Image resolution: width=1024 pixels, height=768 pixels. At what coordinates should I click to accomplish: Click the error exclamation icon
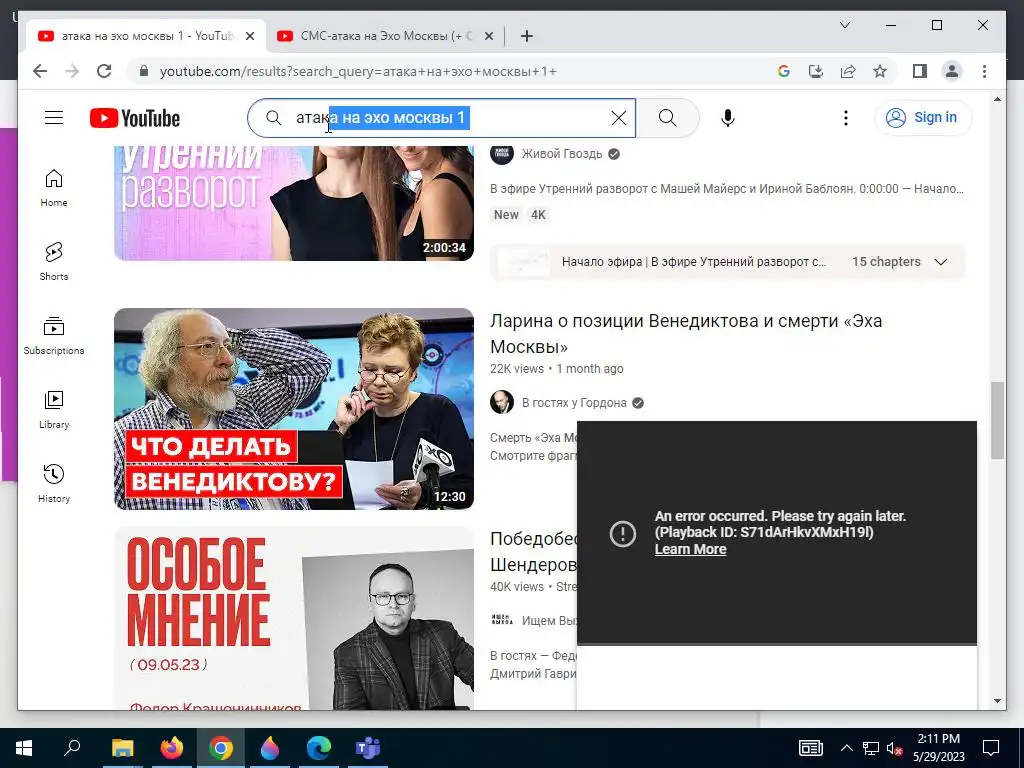pyautogui.click(x=622, y=533)
